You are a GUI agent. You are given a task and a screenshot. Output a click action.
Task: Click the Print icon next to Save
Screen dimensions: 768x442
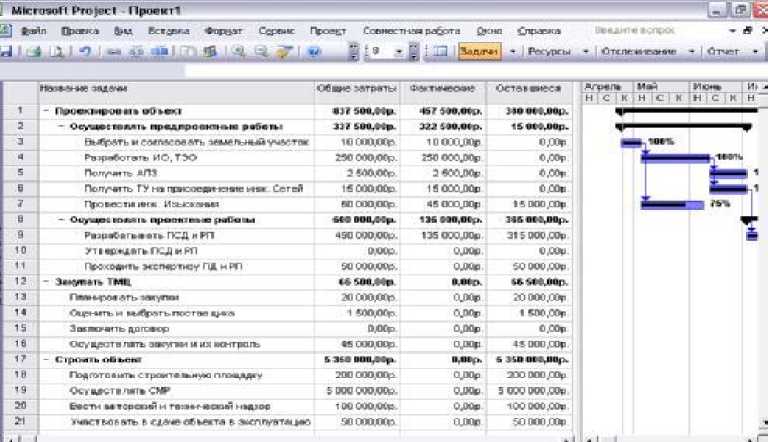tap(33, 51)
